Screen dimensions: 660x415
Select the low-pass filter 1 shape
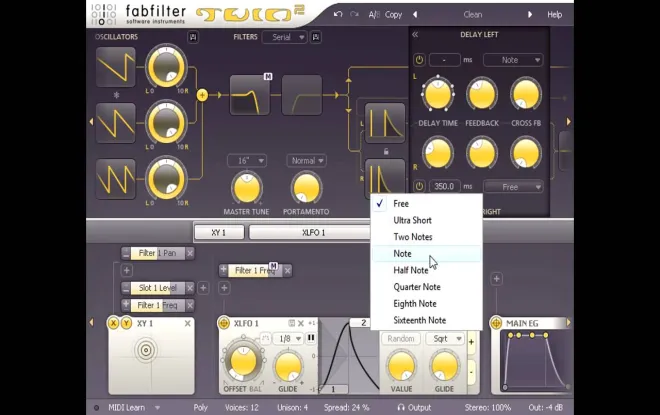coord(250,95)
